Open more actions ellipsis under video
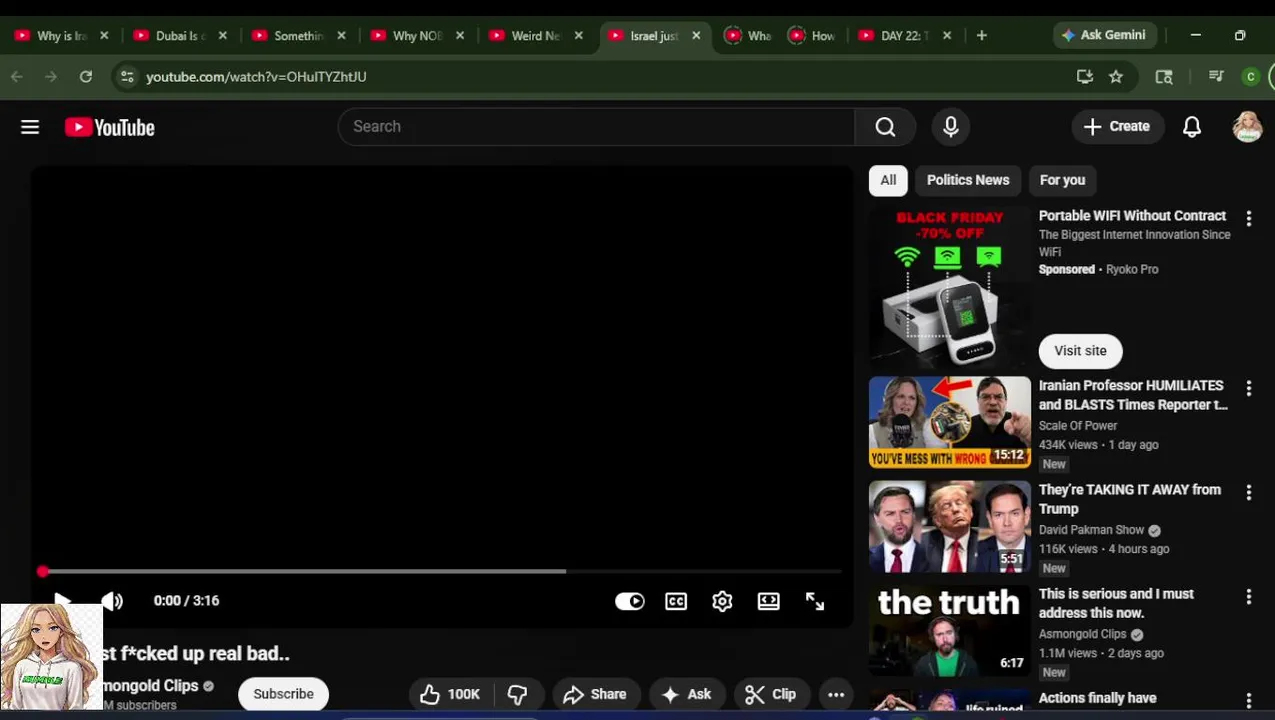This screenshot has height=720, width=1275. (836, 694)
